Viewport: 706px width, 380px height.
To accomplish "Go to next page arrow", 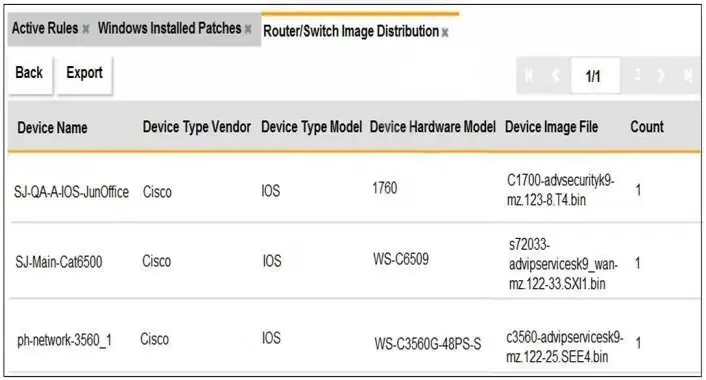I will 661,75.
